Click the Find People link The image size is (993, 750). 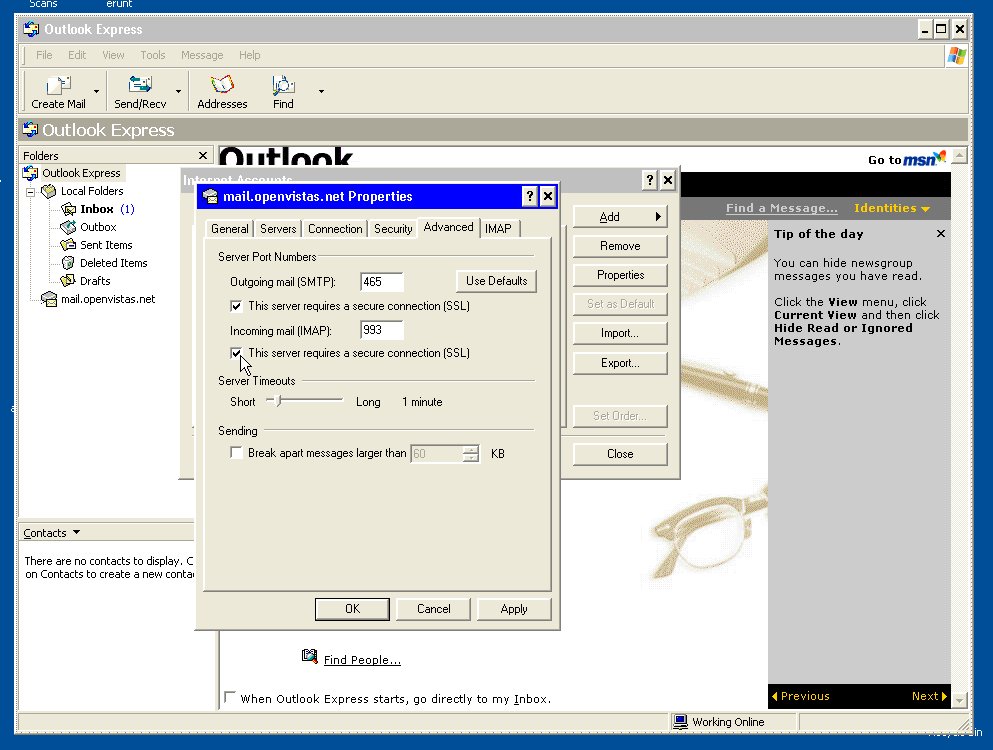[x=362, y=660]
